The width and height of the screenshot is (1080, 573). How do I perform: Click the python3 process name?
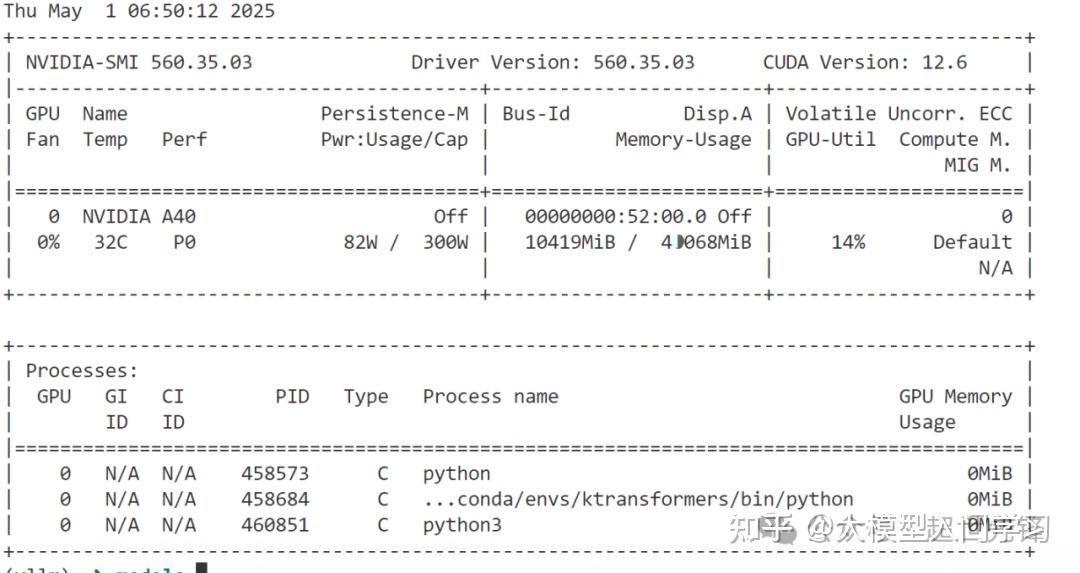coord(462,525)
